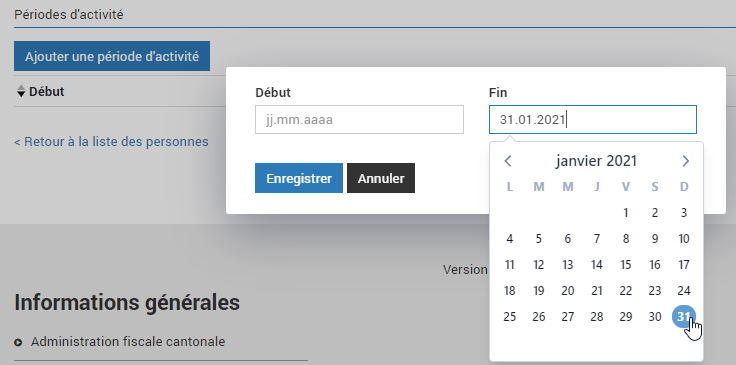Select day 4 in calendar
The width and height of the screenshot is (736, 365).
(x=510, y=239)
